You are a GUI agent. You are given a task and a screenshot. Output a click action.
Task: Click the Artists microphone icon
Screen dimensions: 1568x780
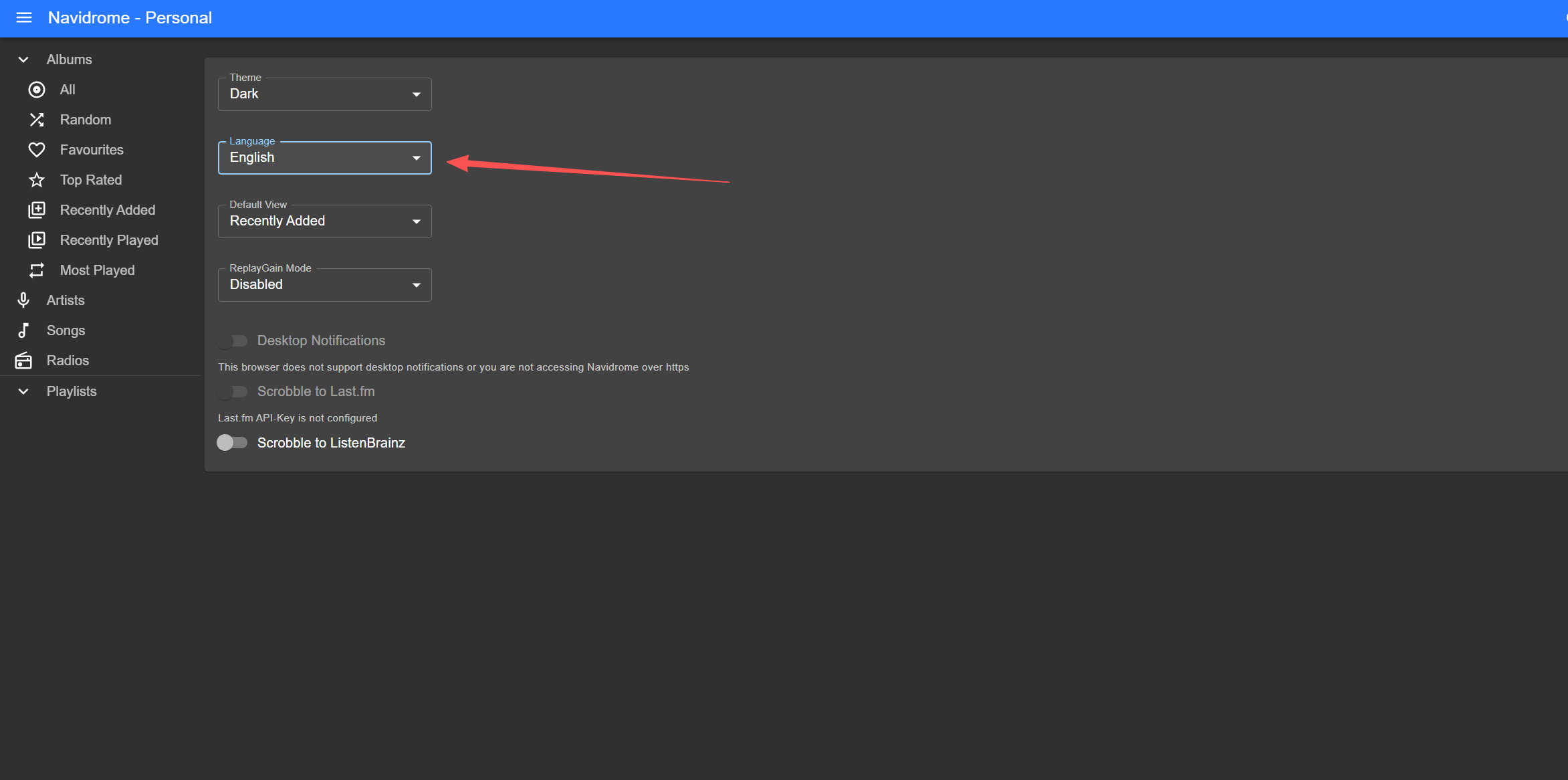[x=23, y=300]
